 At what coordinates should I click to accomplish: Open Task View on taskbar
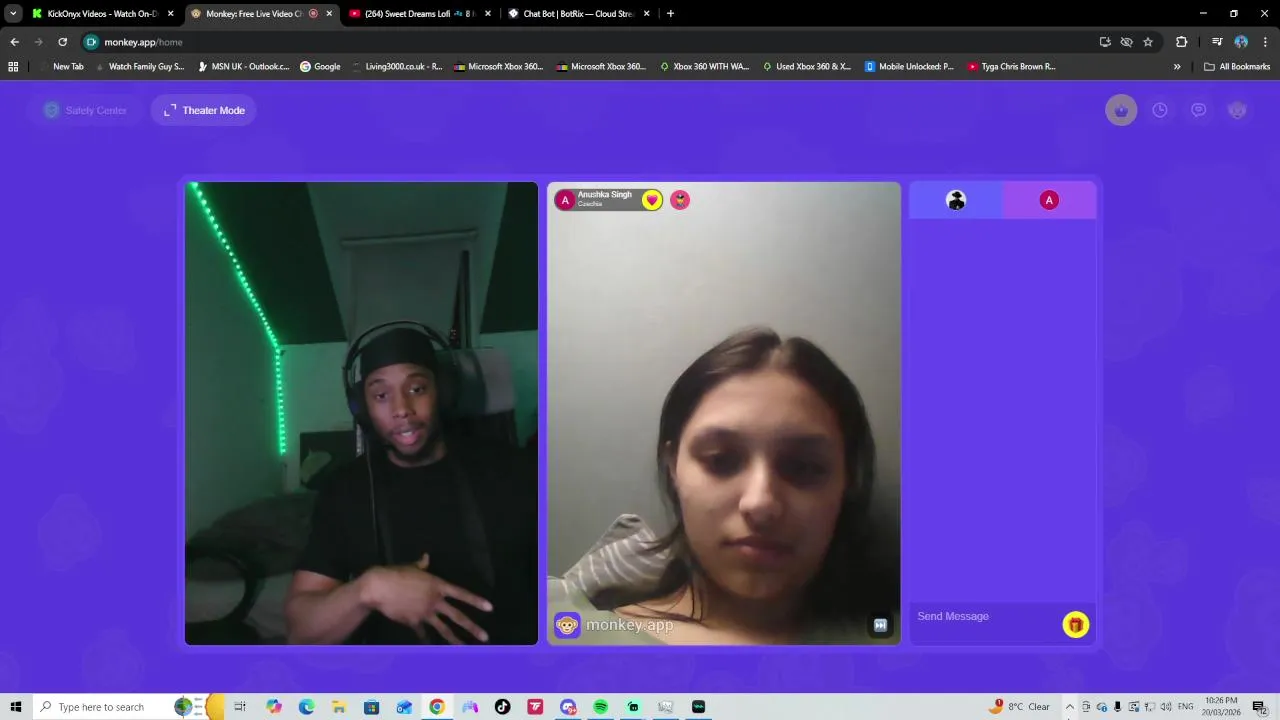click(240, 707)
